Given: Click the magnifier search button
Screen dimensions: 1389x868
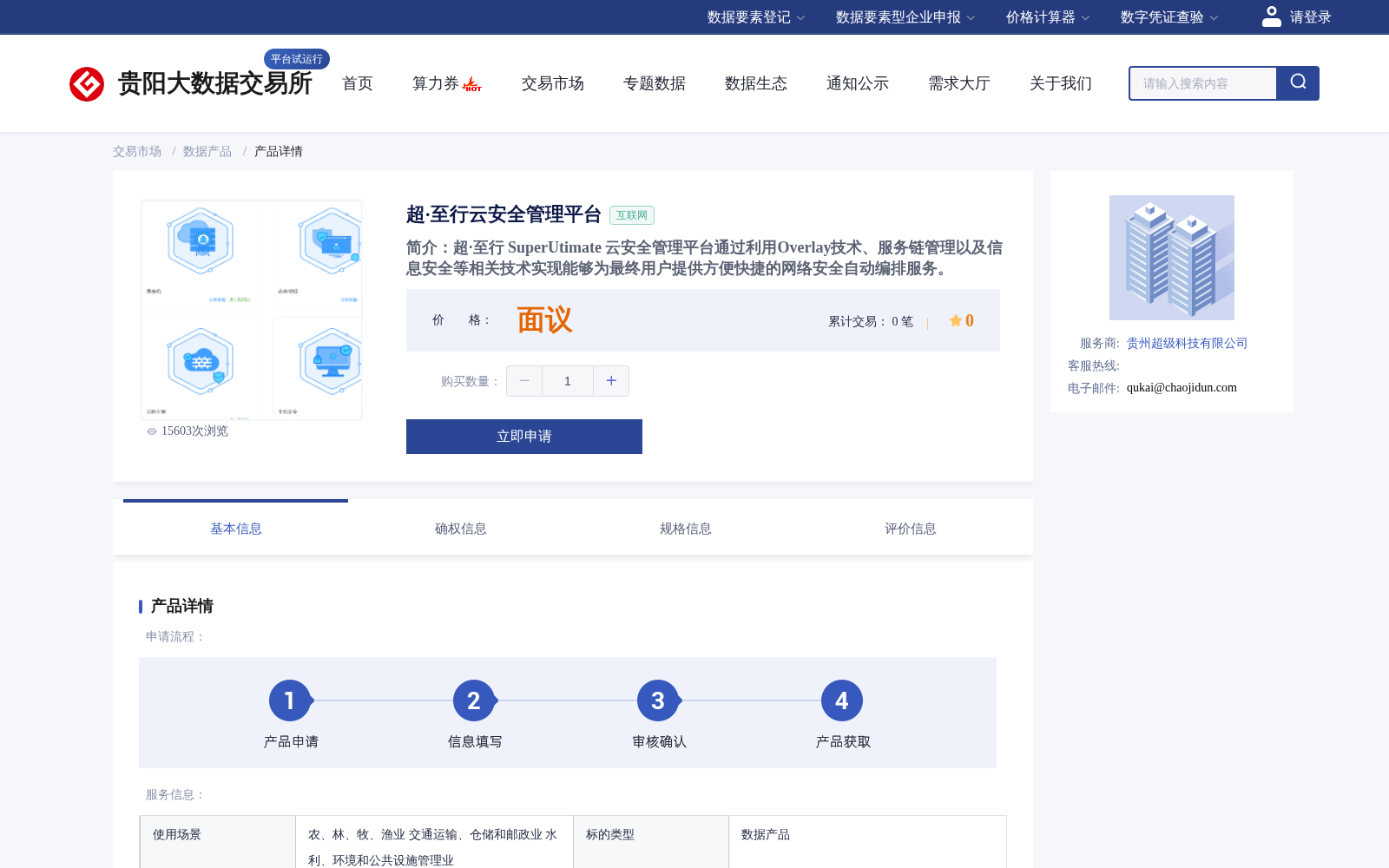Looking at the screenshot, I should click(1298, 83).
